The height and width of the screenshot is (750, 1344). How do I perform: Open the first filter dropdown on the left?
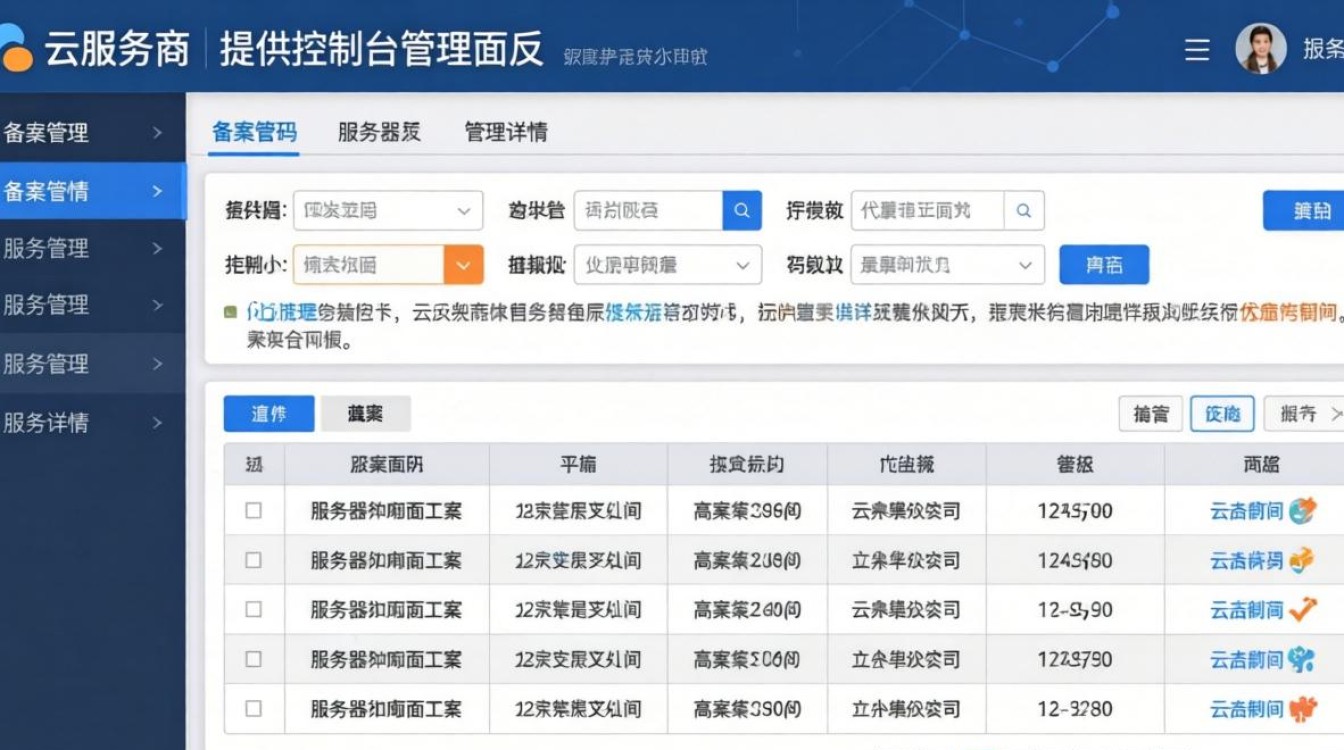point(387,210)
